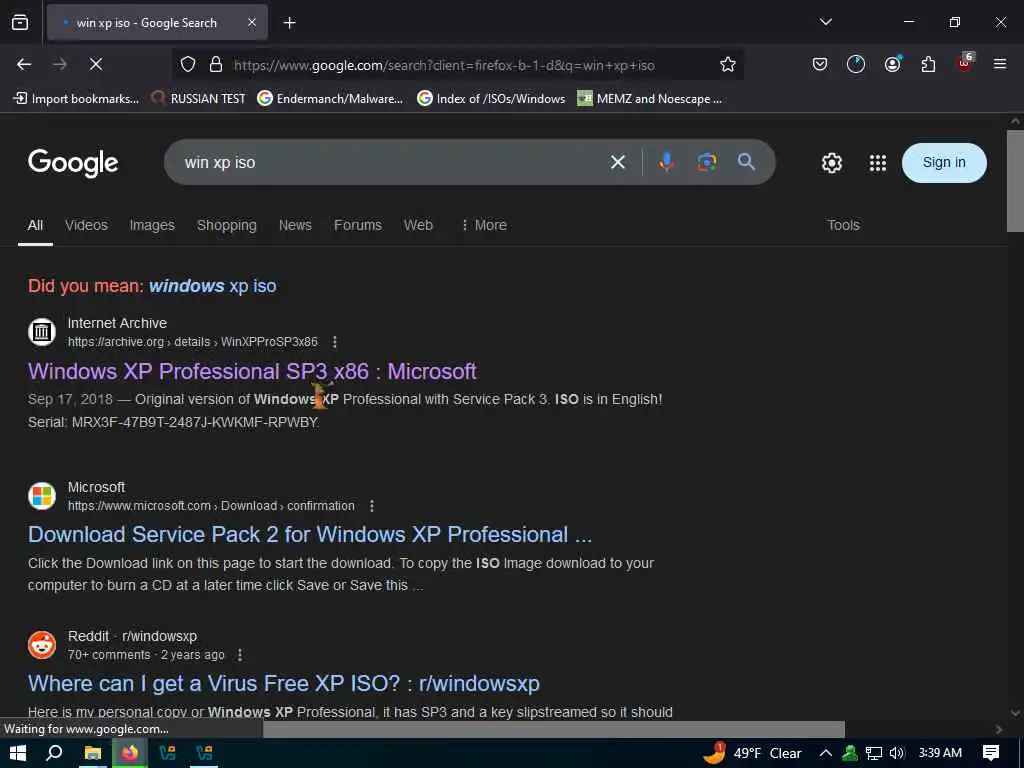This screenshot has width=1024, height=768.
Task: Open RUSSIAN TEST bookmark
Action: click(x=198, y=99)
